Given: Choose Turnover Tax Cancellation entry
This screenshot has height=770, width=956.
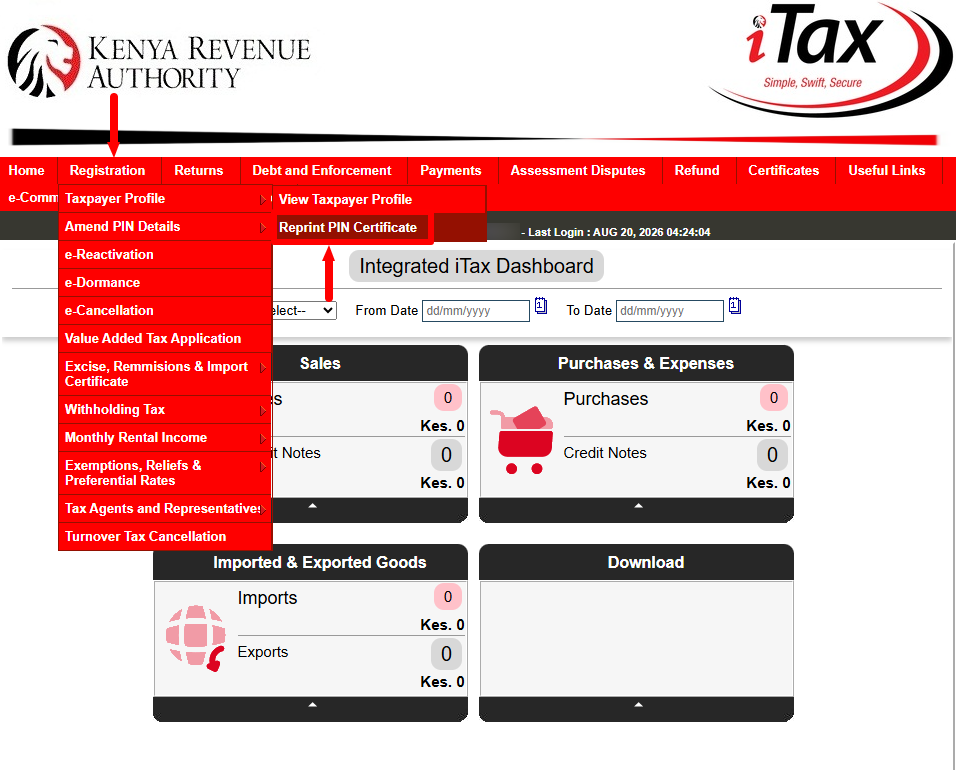Looking at the screenshot, I should [x=165, y=537].
